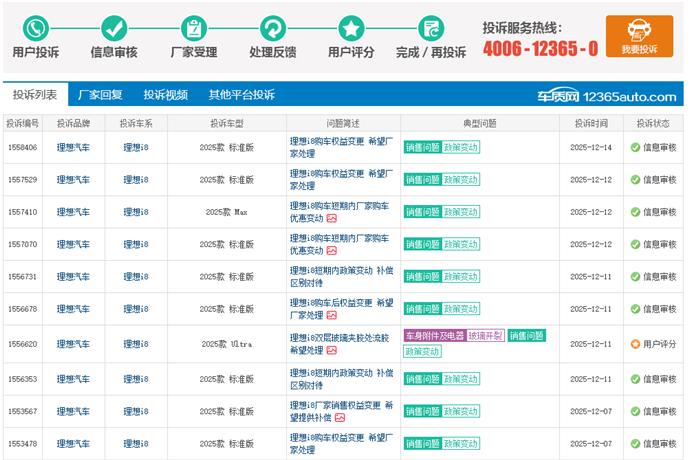Select the 投诉列表 tab
This screenshot has height=460, width=700.
[35, 95]
